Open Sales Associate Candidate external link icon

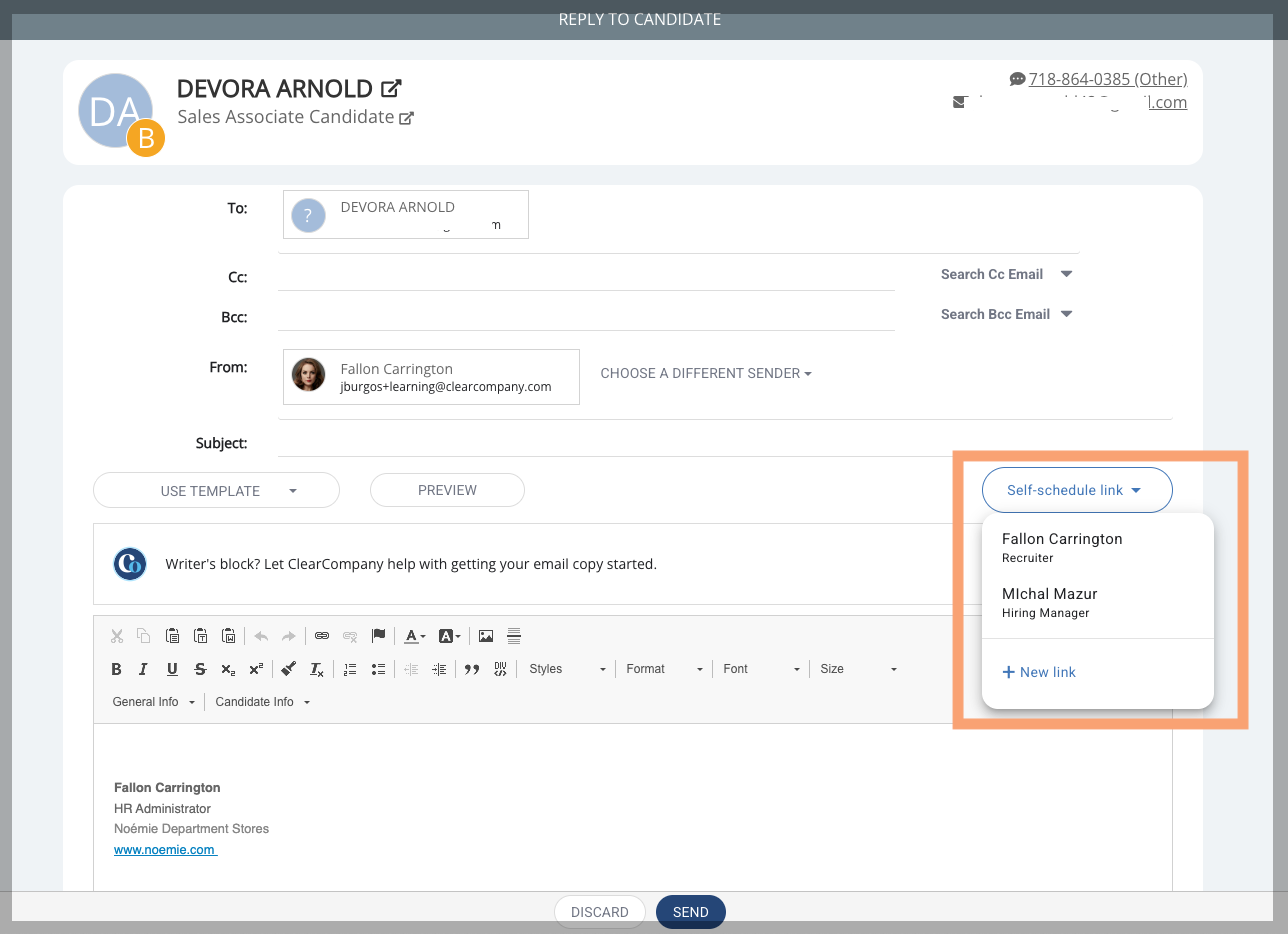point(407,118)
